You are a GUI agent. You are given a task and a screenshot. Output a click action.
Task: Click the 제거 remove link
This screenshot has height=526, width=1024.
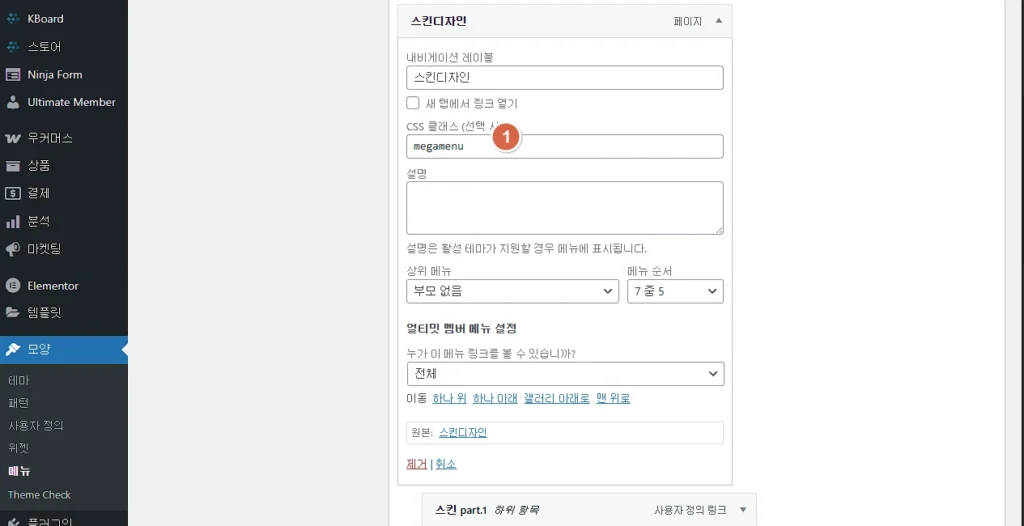coord(417,464)
